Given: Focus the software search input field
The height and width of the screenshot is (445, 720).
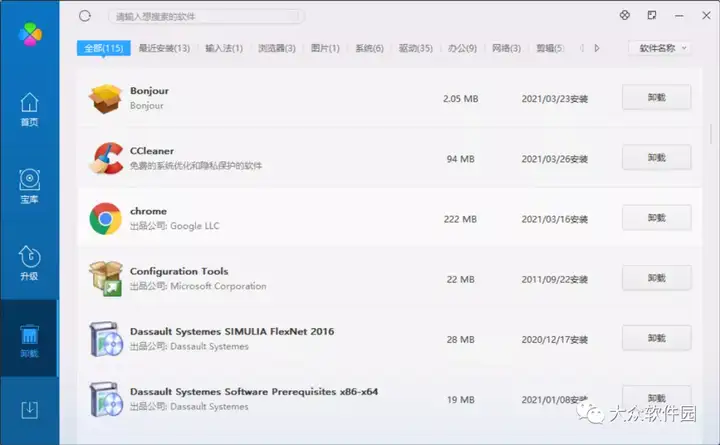Looking at the screenshot, I should coord(207,17).
